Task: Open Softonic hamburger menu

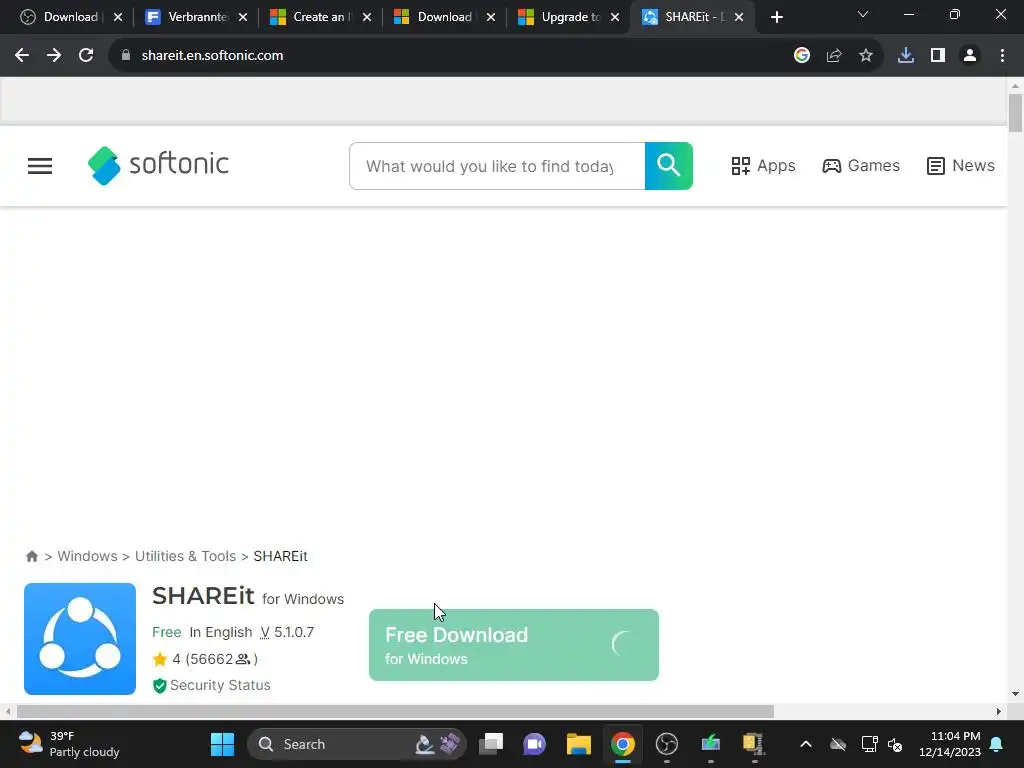Action: pos(40,166)
